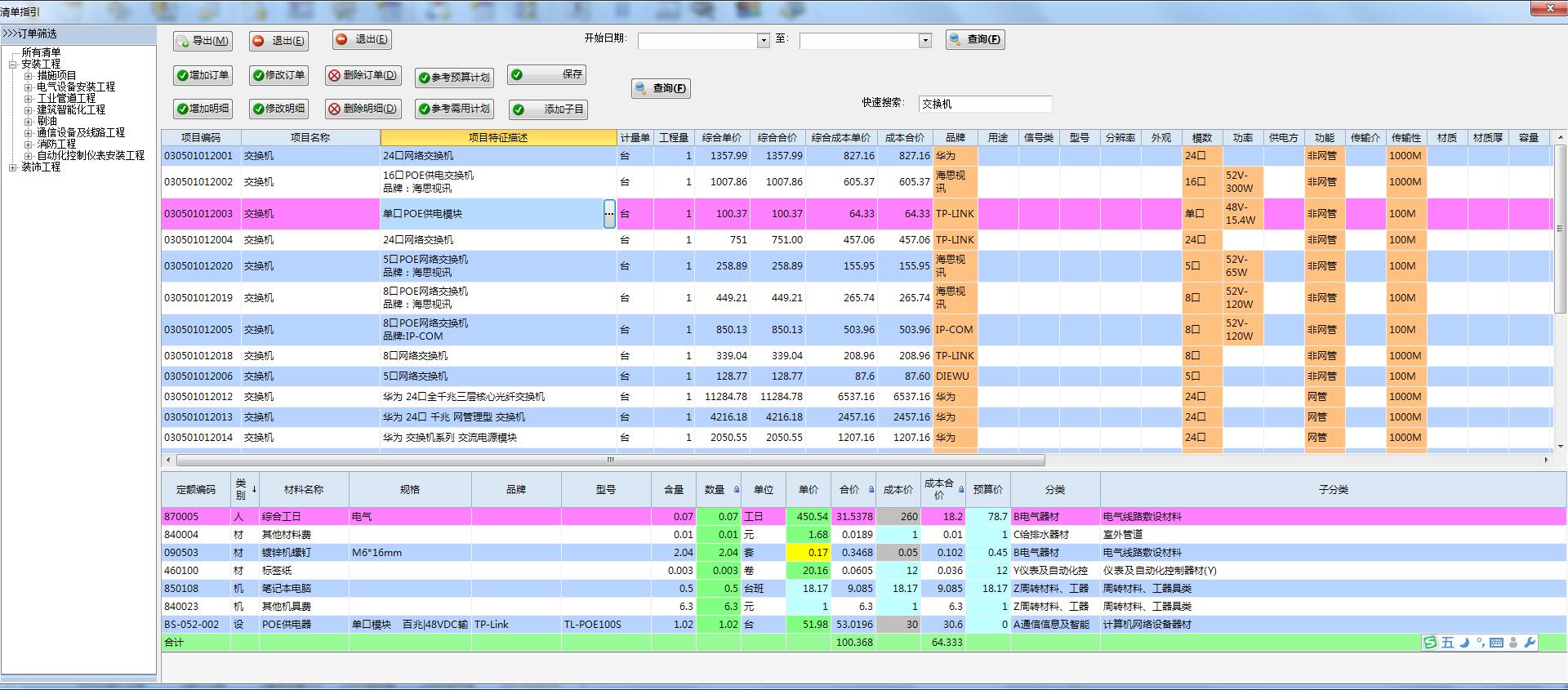Expand the 工业管道工程 tree node
This screenshot has width=1568, height=690.
pos(28,98)
